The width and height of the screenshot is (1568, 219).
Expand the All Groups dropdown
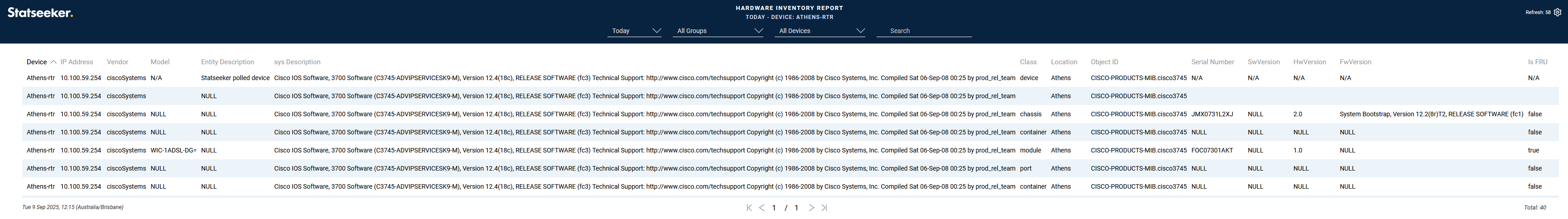(x=718, y=31)
